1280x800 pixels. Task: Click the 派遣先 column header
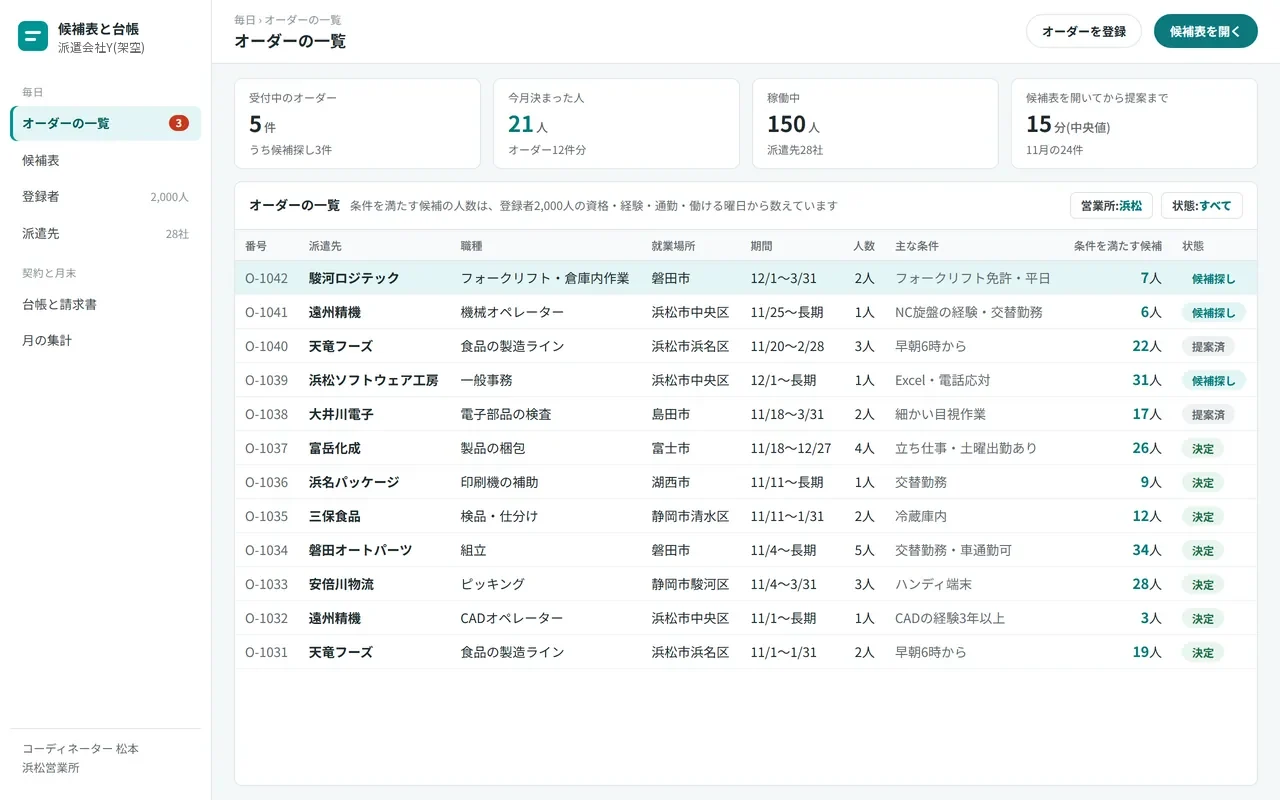[x=325, y=246]
